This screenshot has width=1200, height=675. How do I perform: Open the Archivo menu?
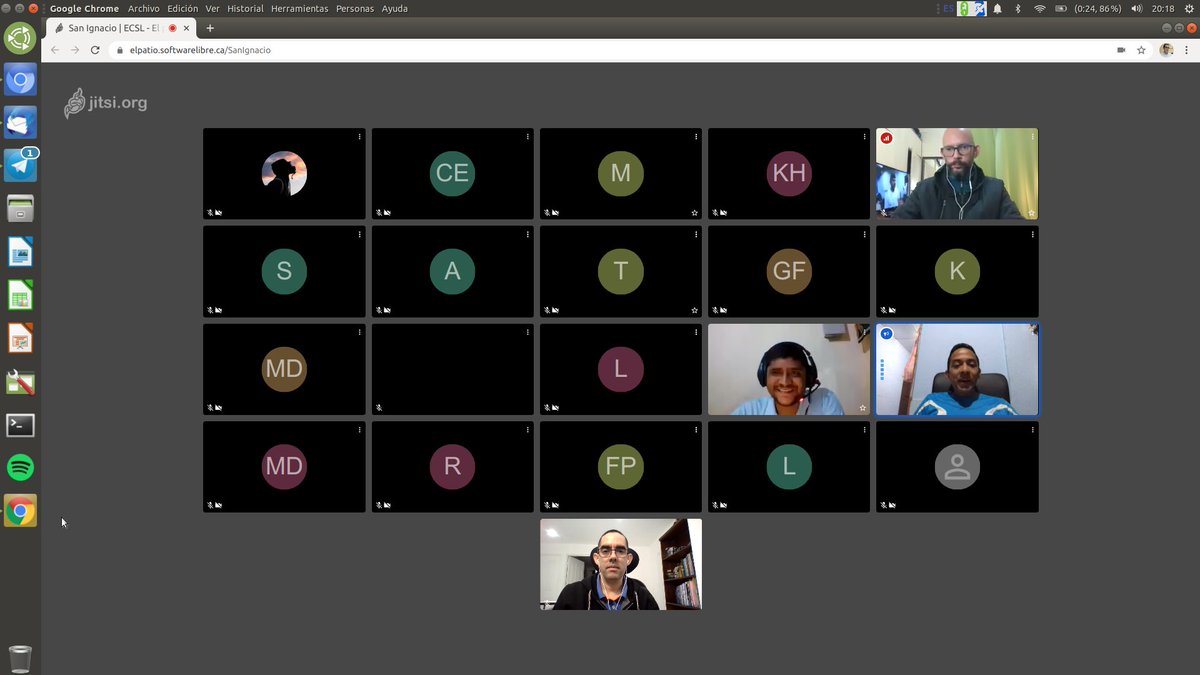(144, 8)
